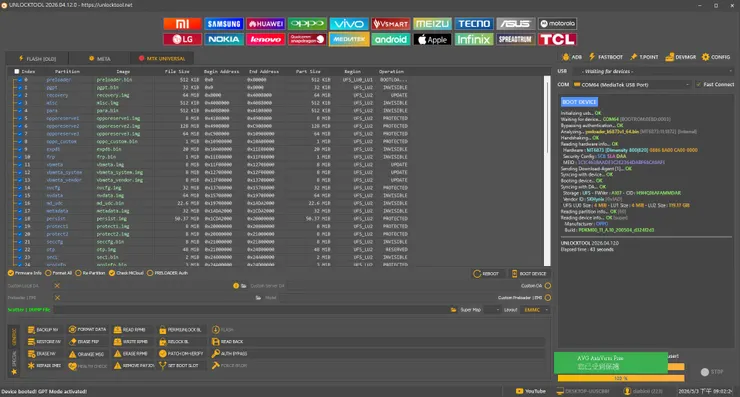Enable the Custom DA option
The width and height of the screenshot is (740, 397).
click(x=548, y=286)
